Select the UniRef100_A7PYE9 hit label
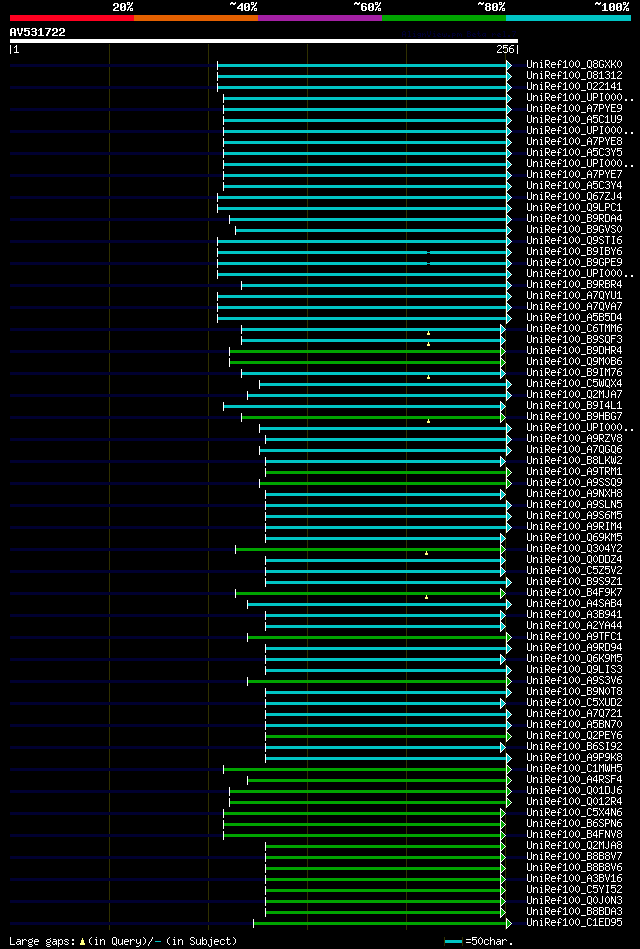The image size is (640, 949). [x=574, y=109]
